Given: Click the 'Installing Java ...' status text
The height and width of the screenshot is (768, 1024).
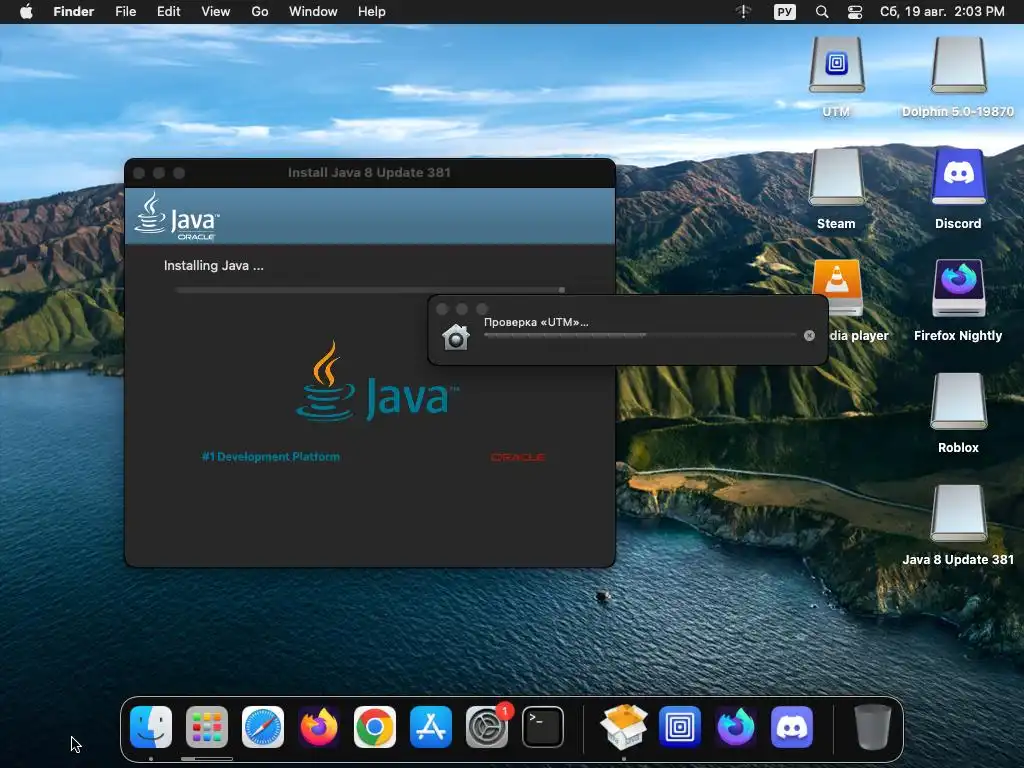Looking at the screenshot, I should 214,265.
